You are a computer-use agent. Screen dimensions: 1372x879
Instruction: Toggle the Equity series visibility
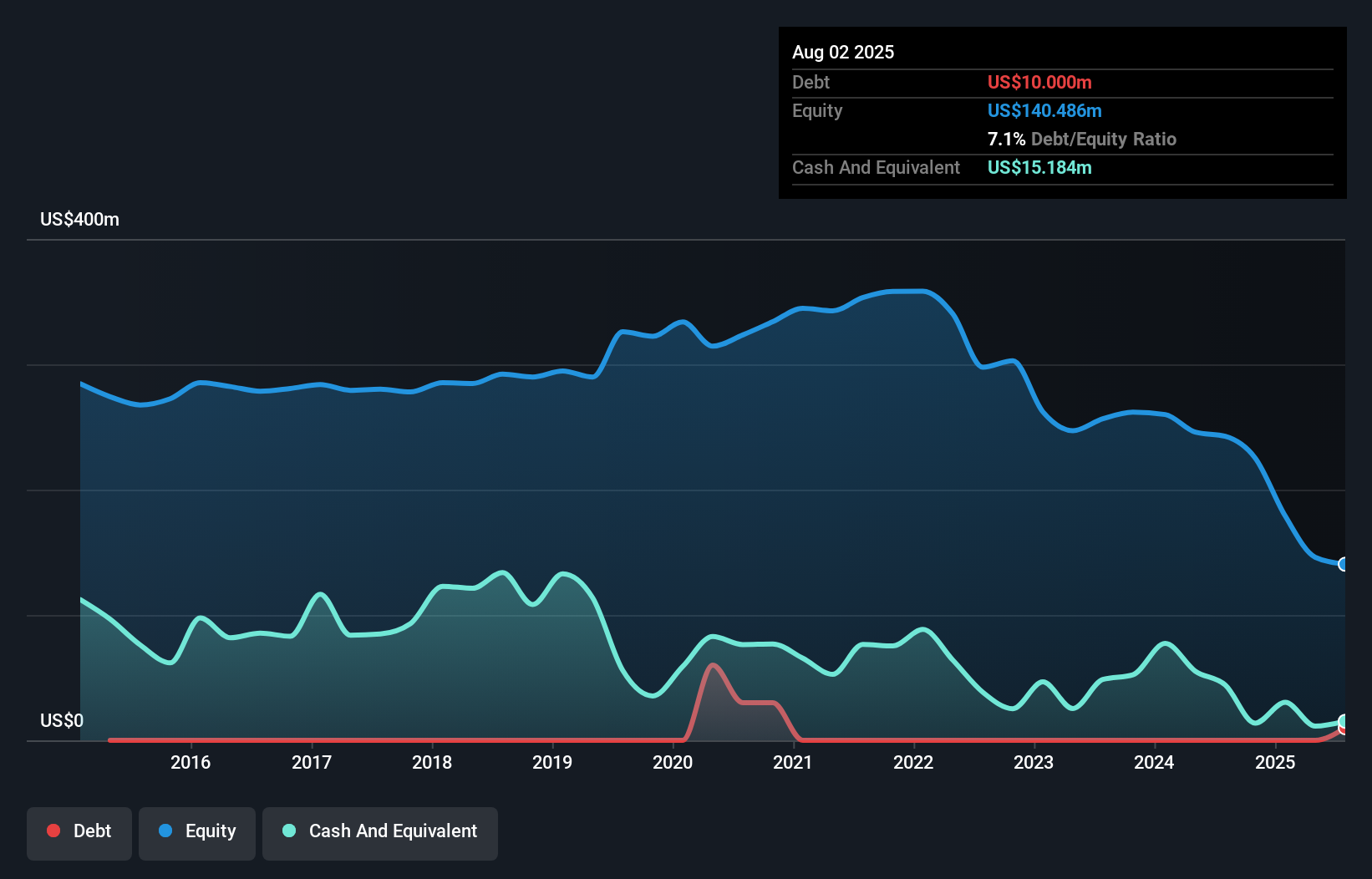pos(196,832)
